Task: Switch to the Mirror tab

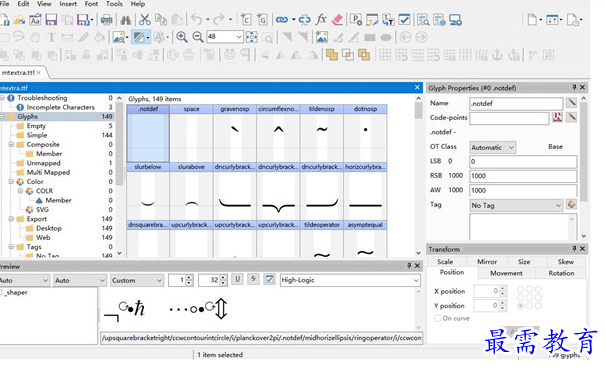Action: pyautogui.click(x=487, y=262)
